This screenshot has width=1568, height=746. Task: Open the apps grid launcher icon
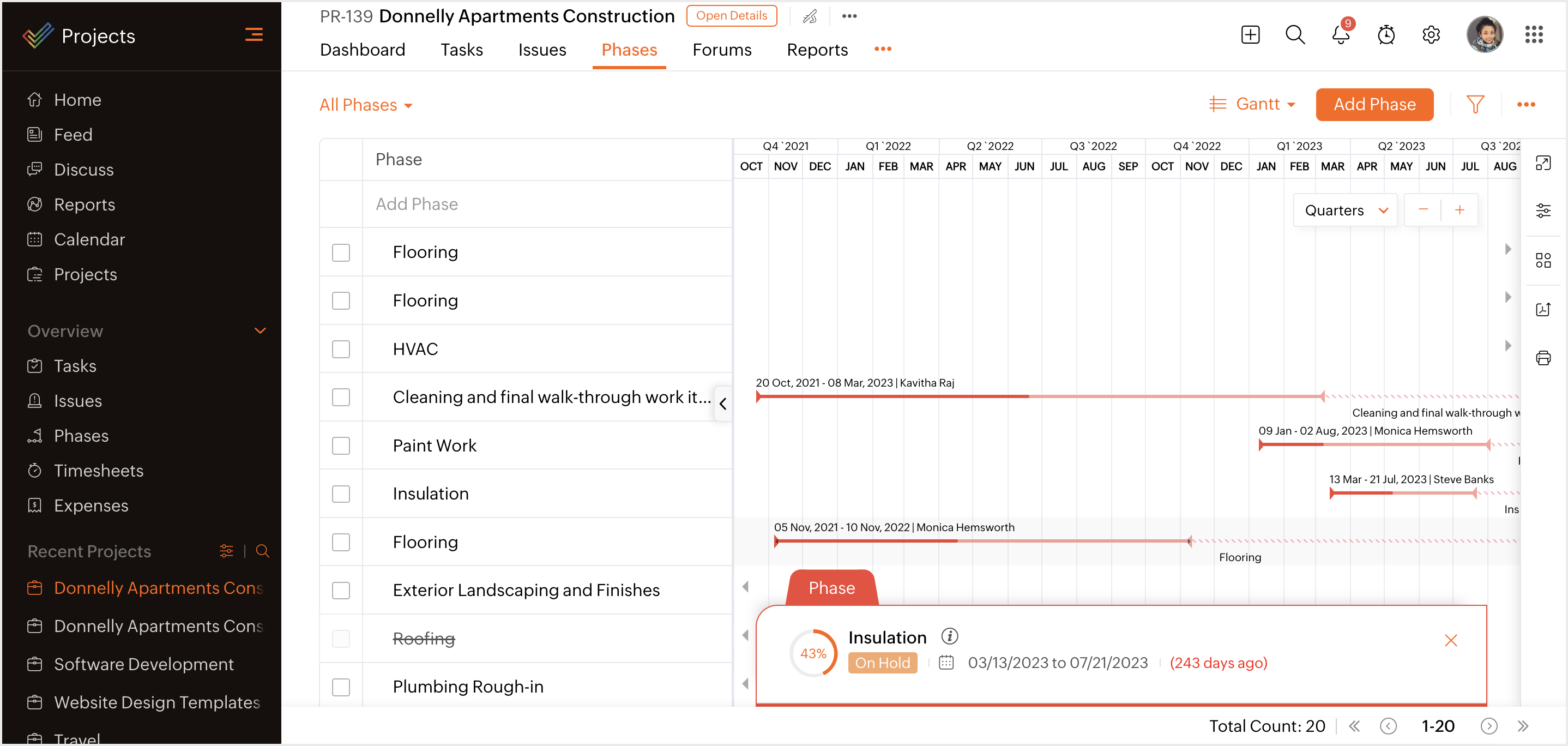(x=1534, y=35)
